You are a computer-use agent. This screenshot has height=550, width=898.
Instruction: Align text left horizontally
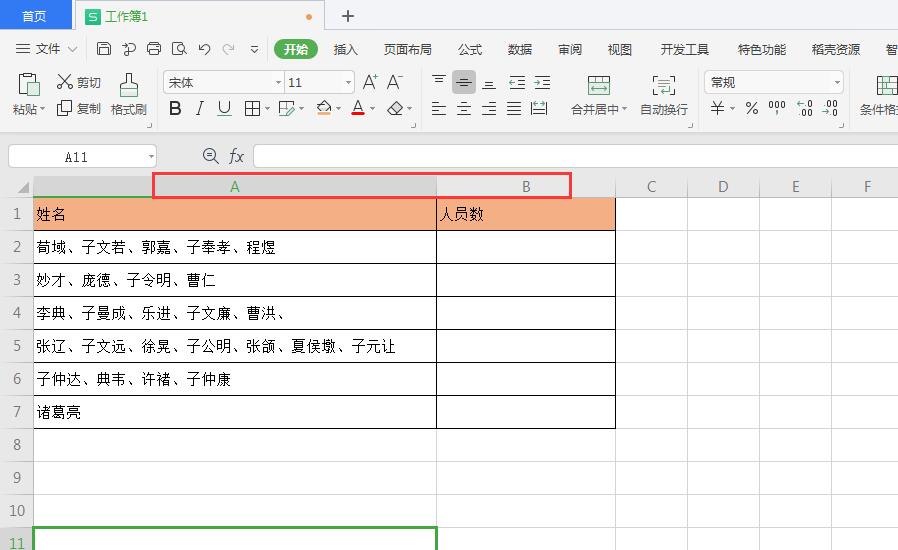tap(439, 108)
